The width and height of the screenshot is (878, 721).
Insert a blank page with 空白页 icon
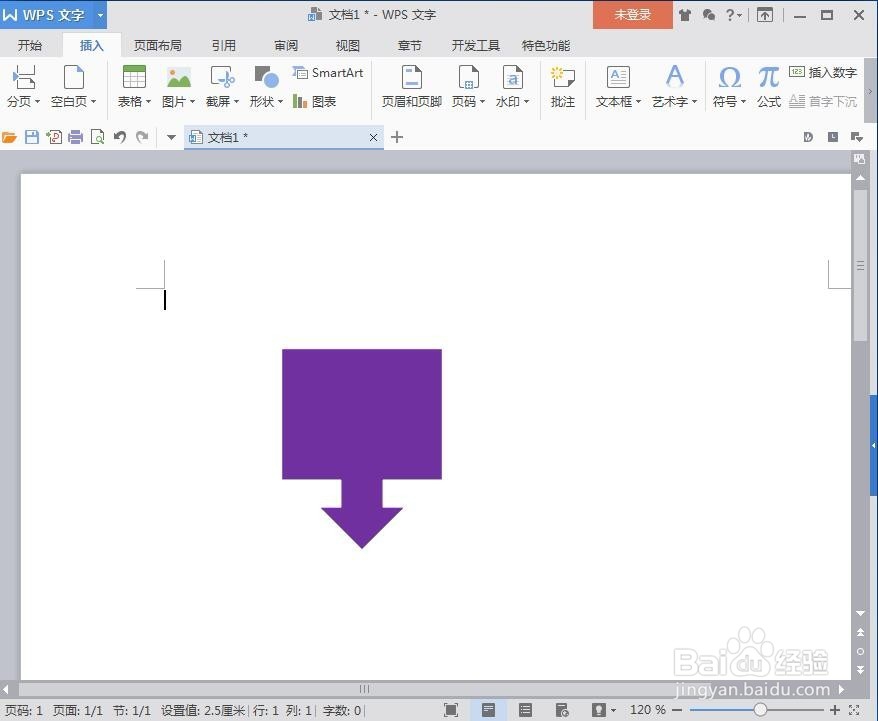point(73,77)
